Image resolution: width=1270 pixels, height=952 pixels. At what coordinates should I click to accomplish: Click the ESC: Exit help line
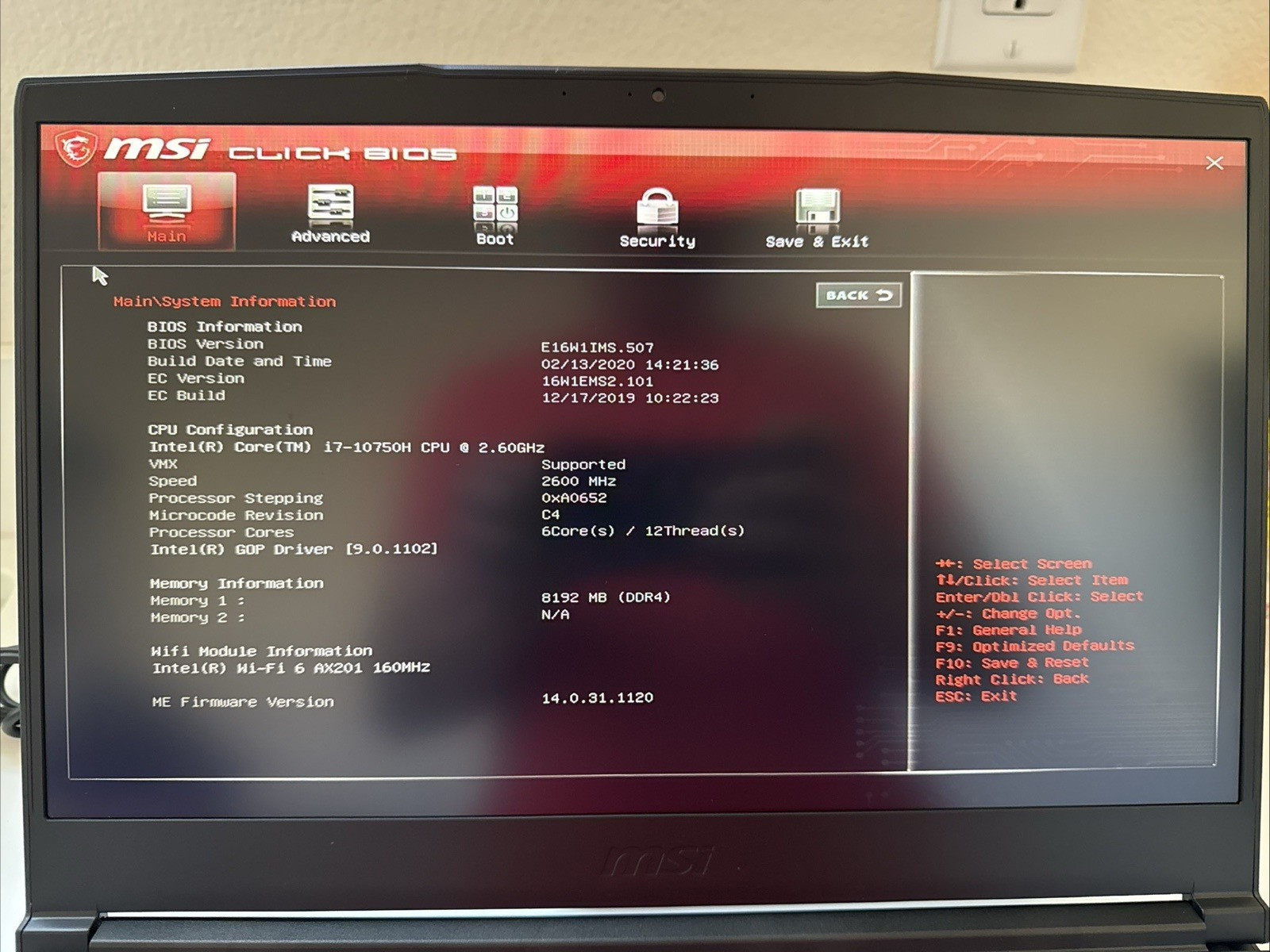click(x=976, y=697)
